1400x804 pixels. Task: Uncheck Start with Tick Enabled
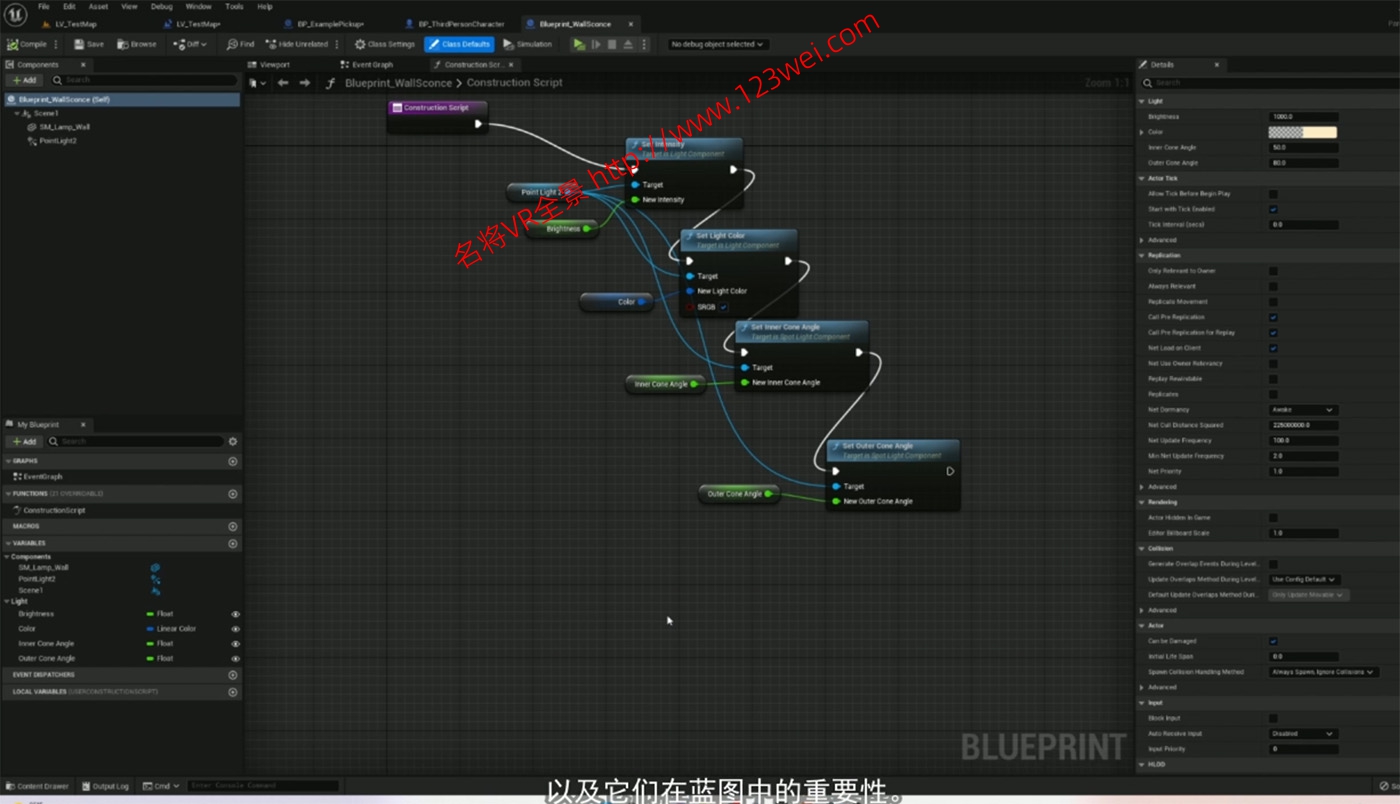pos(1273,209)
